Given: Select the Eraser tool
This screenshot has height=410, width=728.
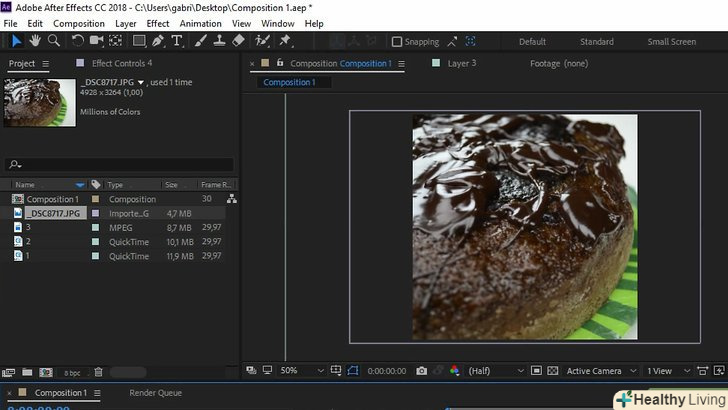Looking at the screenshot, I should pyautogui.click(x=238, y=41).
